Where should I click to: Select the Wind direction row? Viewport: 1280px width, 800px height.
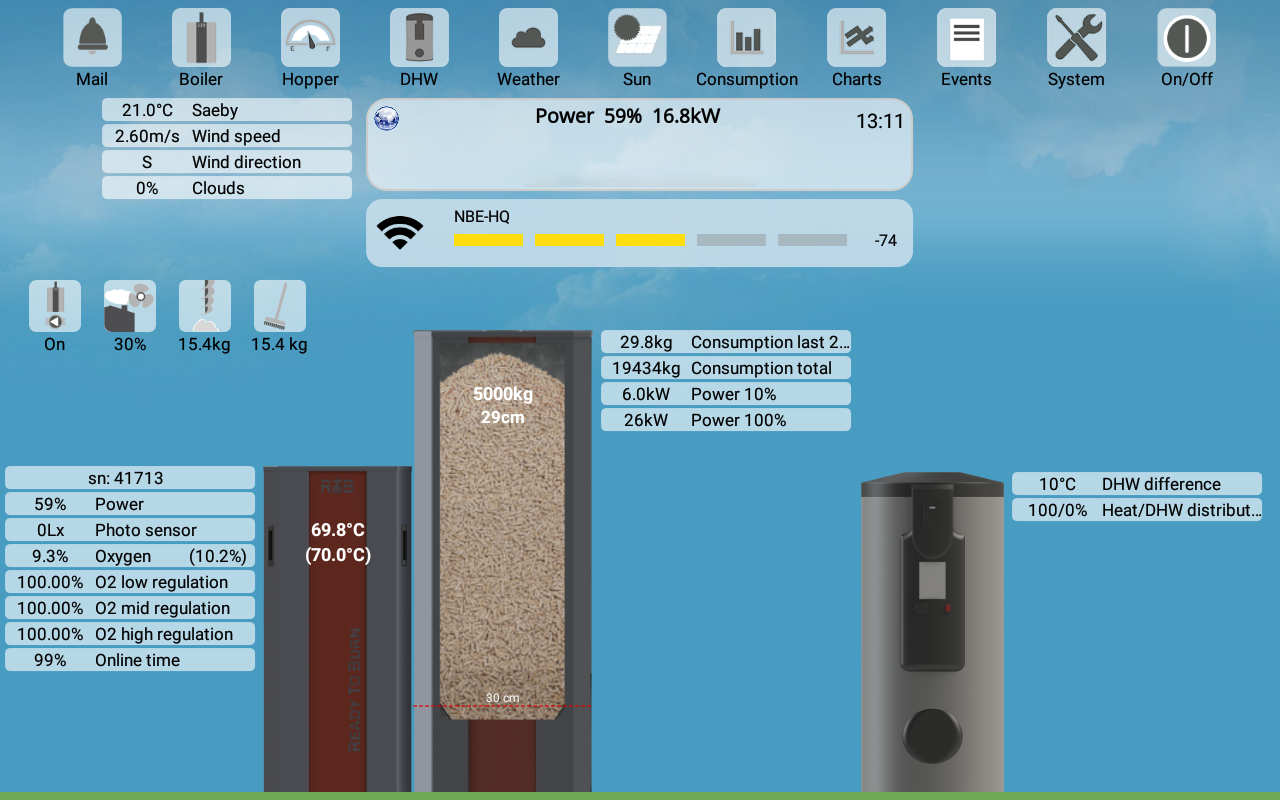[x=227, y=162]
